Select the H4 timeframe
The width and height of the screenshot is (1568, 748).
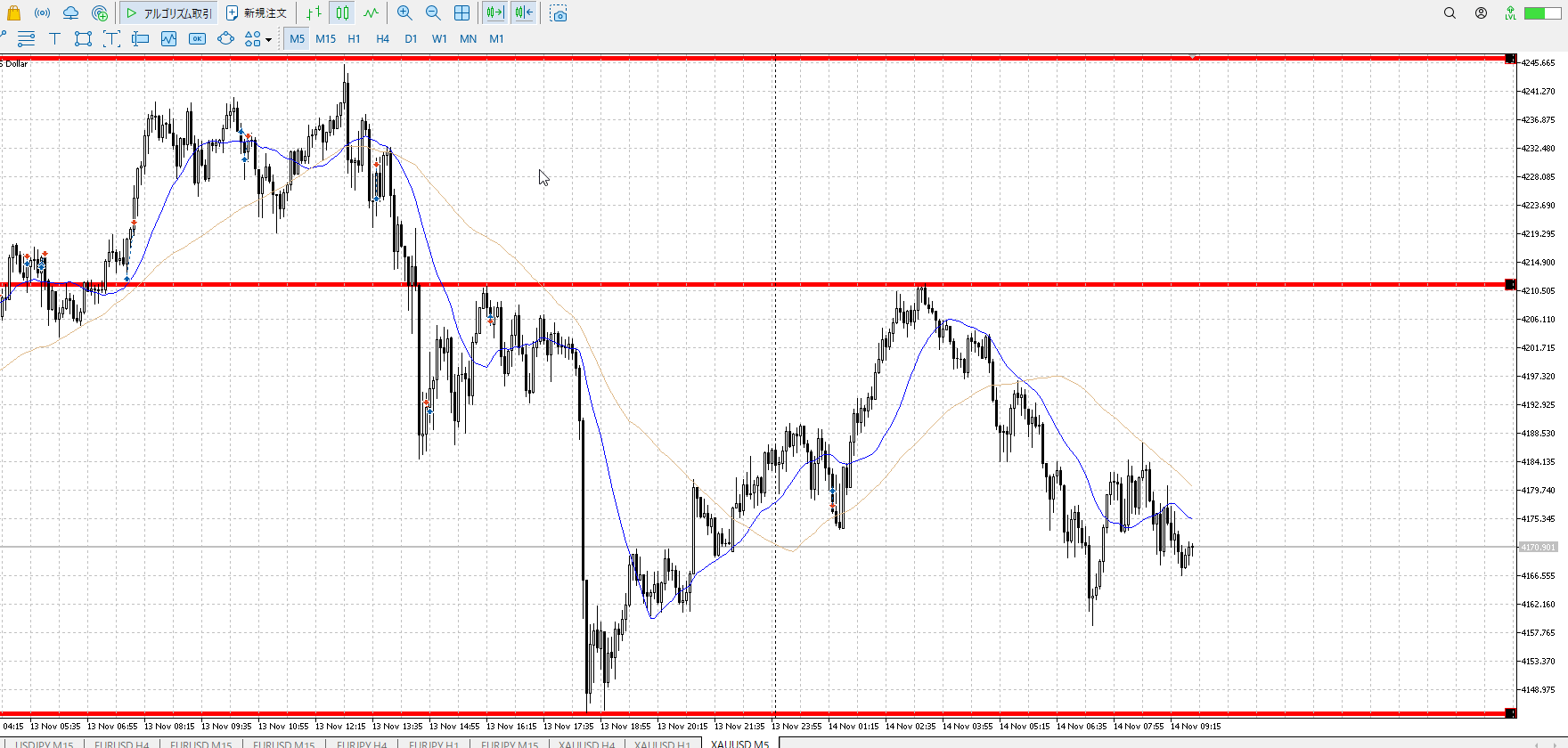pos(382,38)
